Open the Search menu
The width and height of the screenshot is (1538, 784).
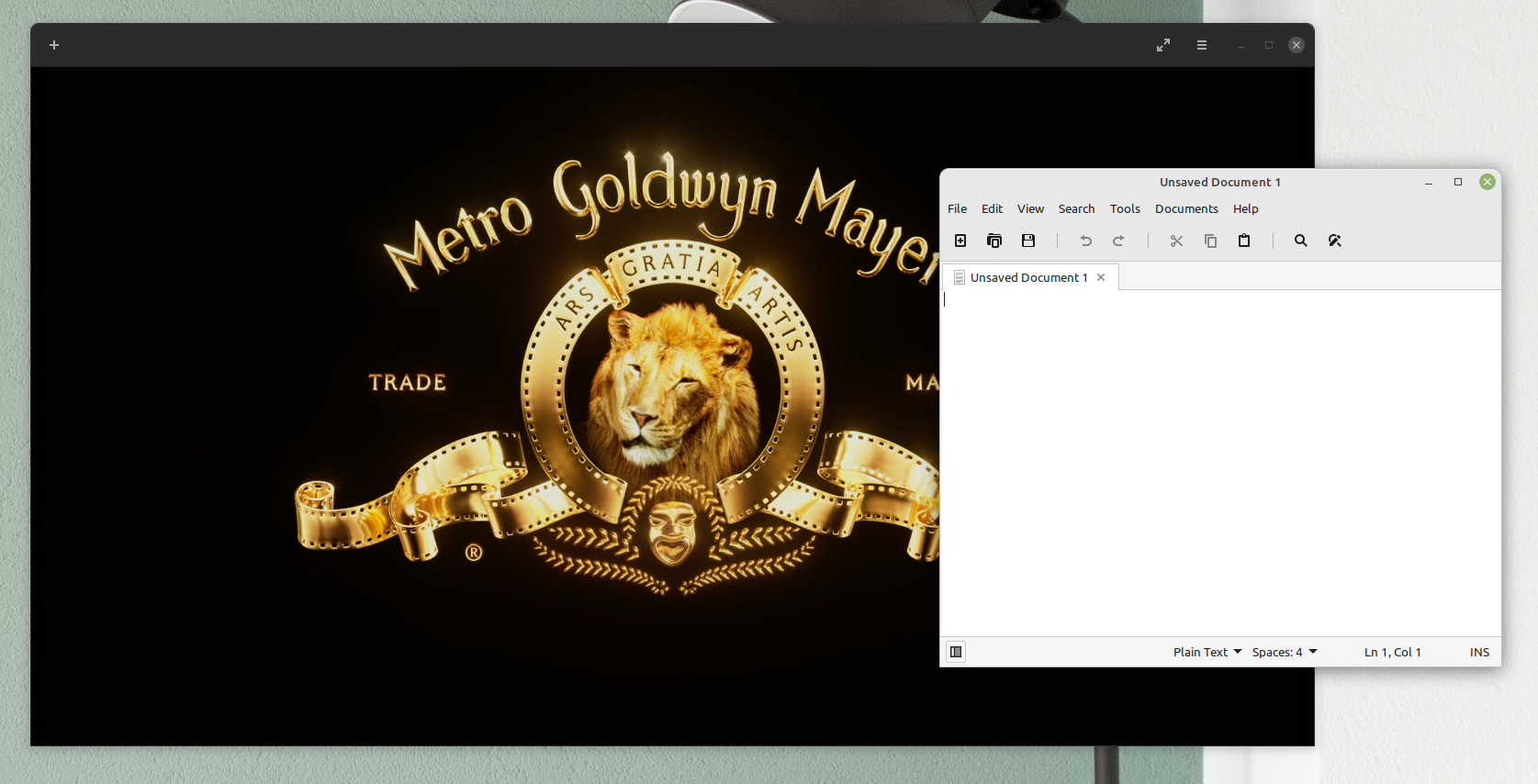click(1076, 208)
